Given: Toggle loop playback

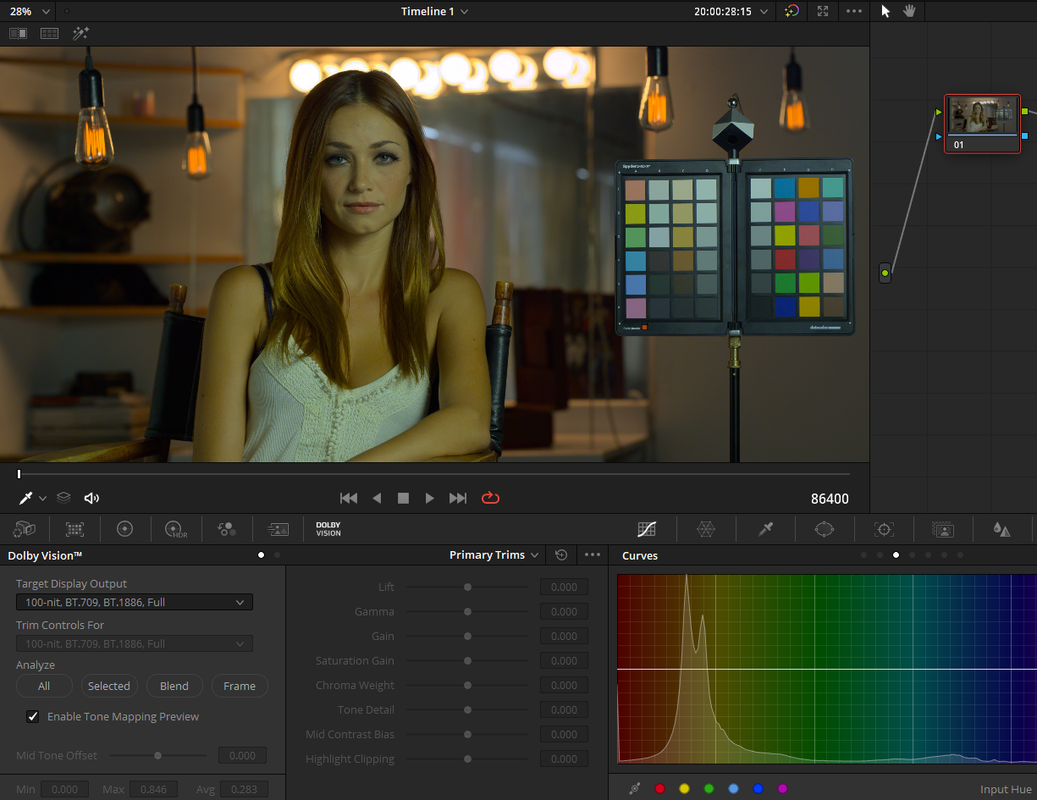Looking at the screenshot, I should tap(490, 498).
